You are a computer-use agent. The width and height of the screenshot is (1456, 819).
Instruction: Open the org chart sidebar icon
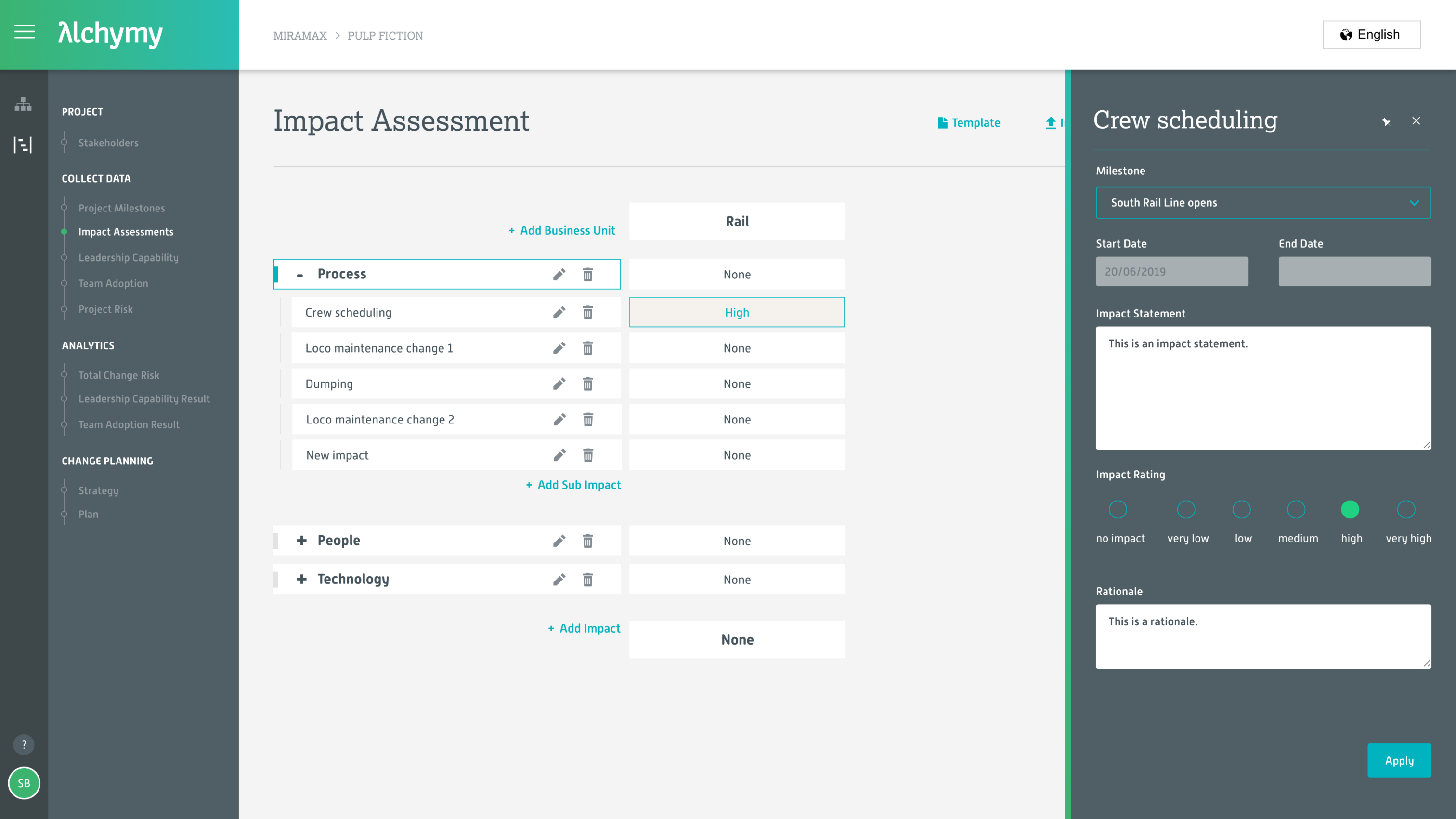(23, 104)
